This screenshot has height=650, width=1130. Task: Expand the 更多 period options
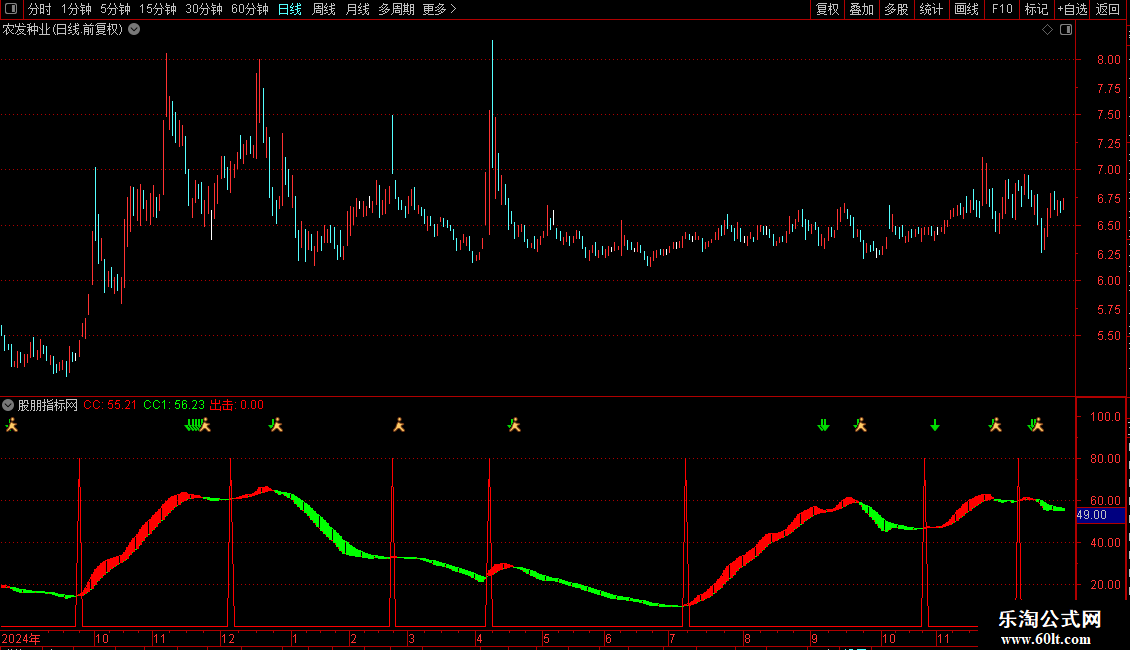[x=440, y=9]
